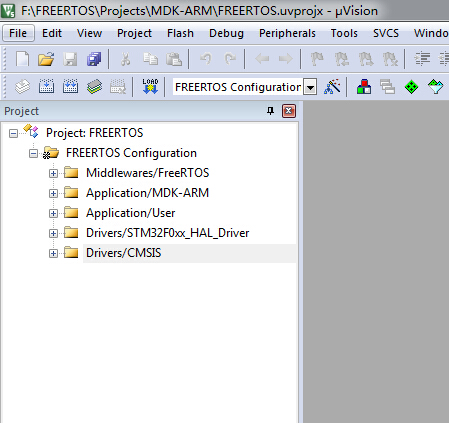Click the New file icon
The height and width of the screenshot is (423, 449).
tap(22, 59)
